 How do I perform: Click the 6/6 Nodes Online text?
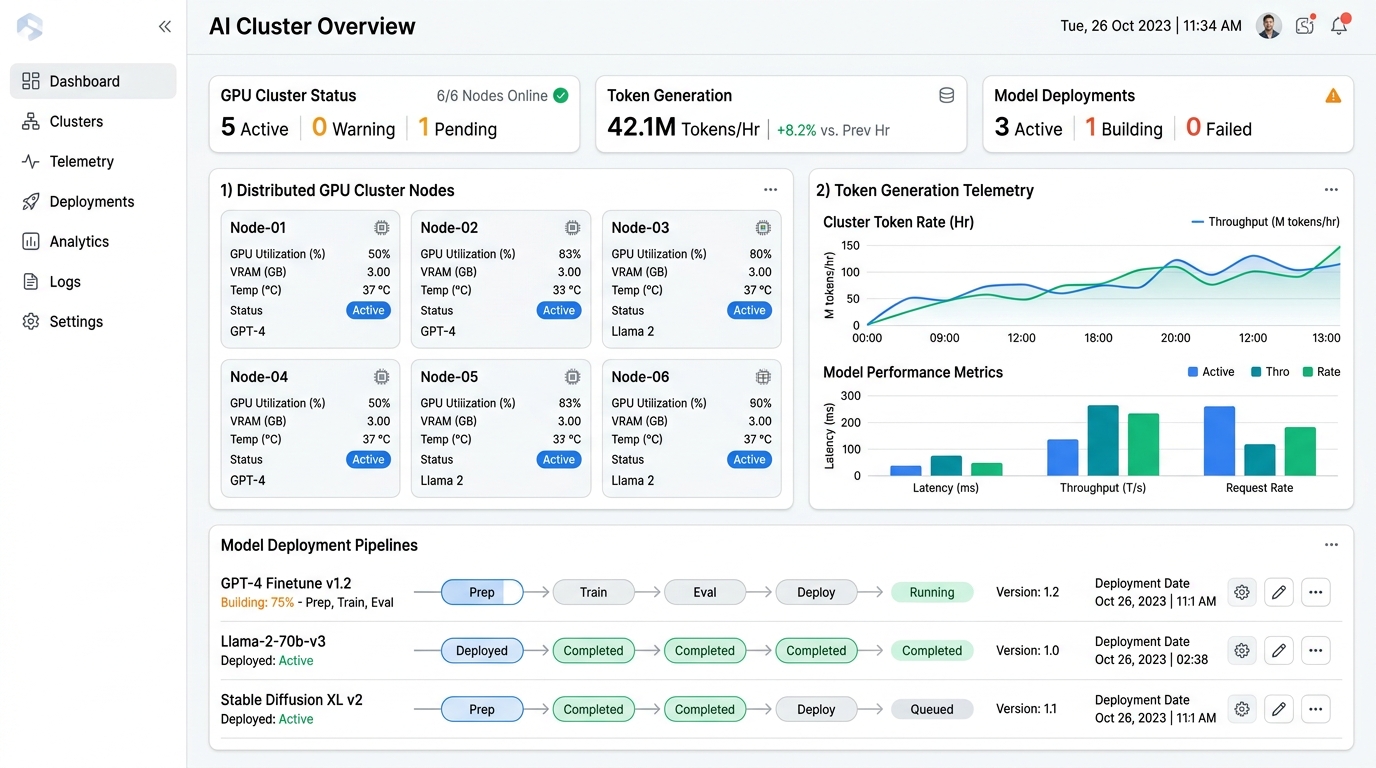pyautogui.click(x=492, y=96)
